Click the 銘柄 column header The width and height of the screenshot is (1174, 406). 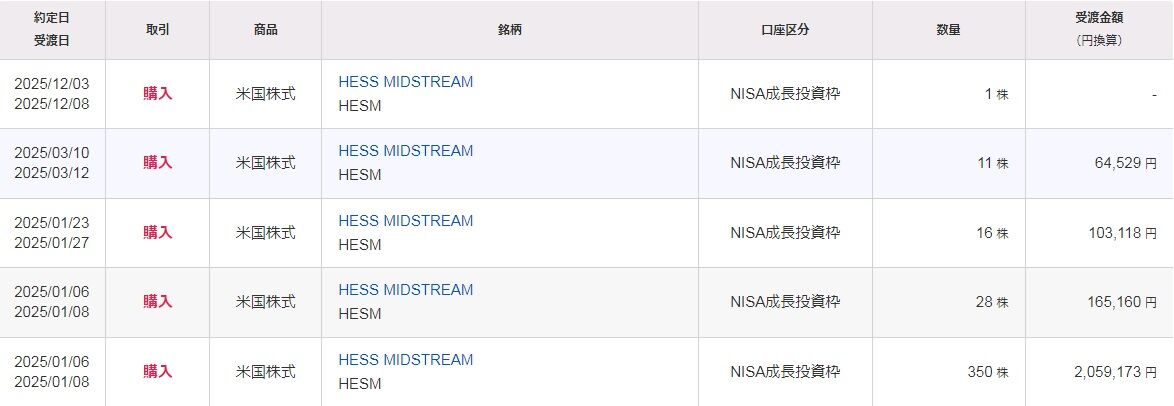point(509,30)
